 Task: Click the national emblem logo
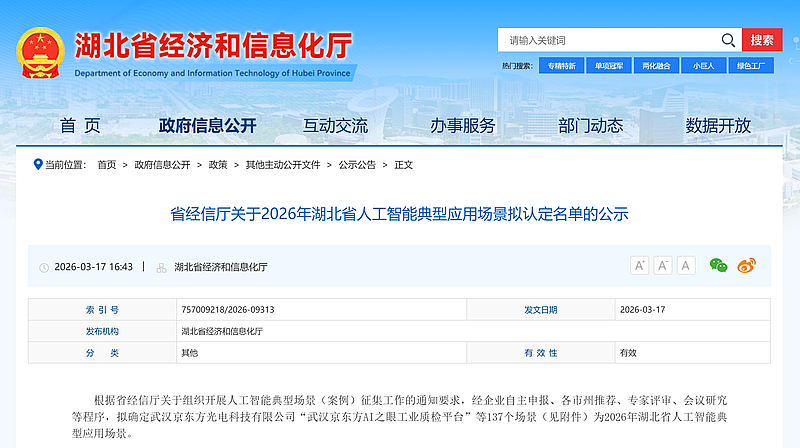(40, 53)
